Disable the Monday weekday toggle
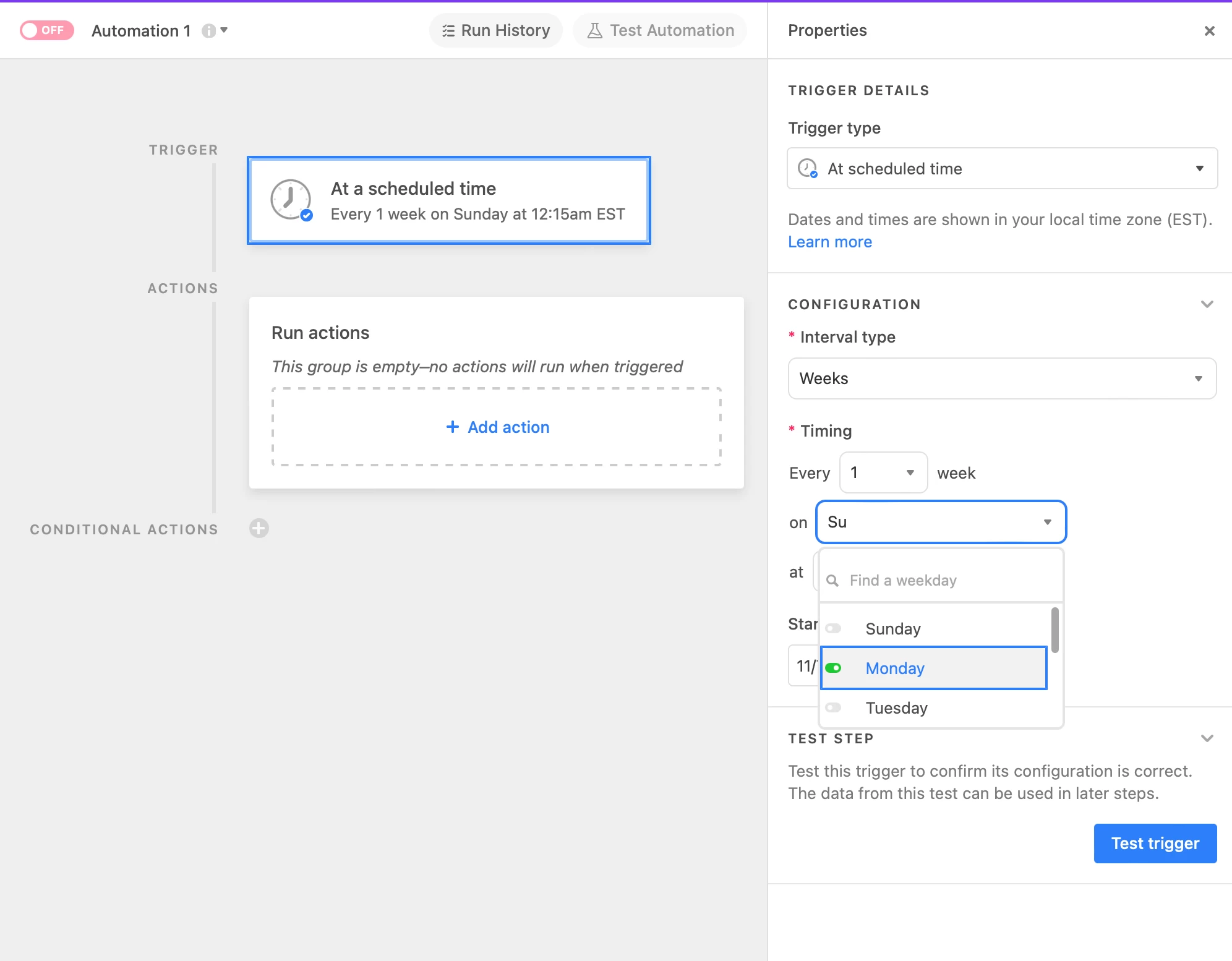The width and height of the screenshot is (1232, 961). [x=834, y=668]
